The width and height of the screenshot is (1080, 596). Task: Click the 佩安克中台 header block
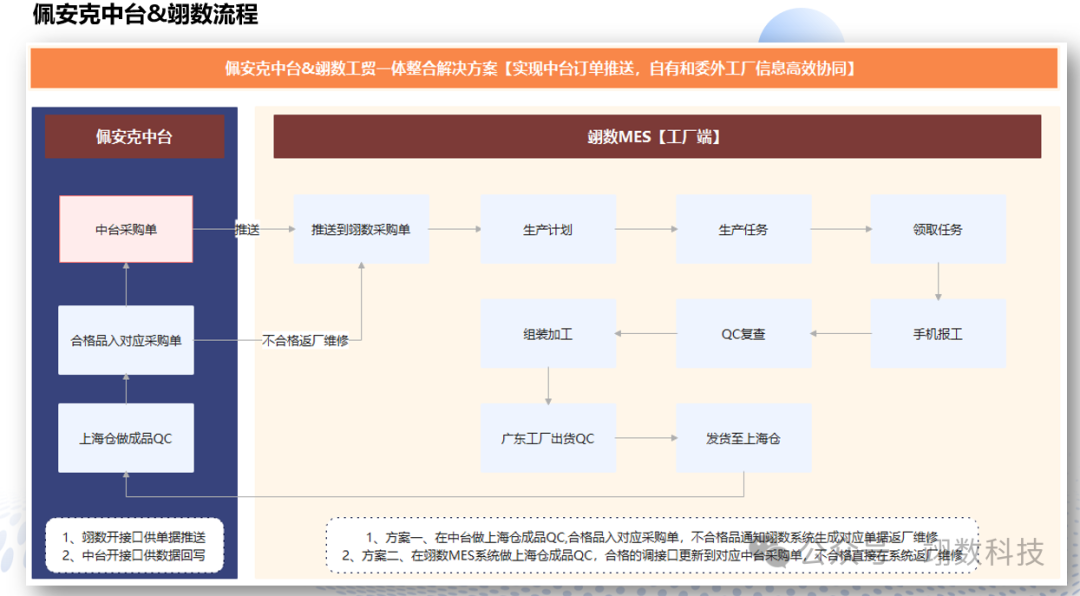[134, 136]
